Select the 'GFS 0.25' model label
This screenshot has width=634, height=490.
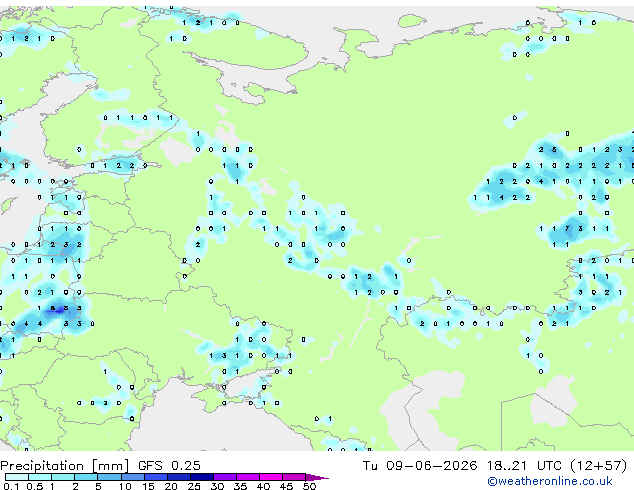click(x=169, y=466)
